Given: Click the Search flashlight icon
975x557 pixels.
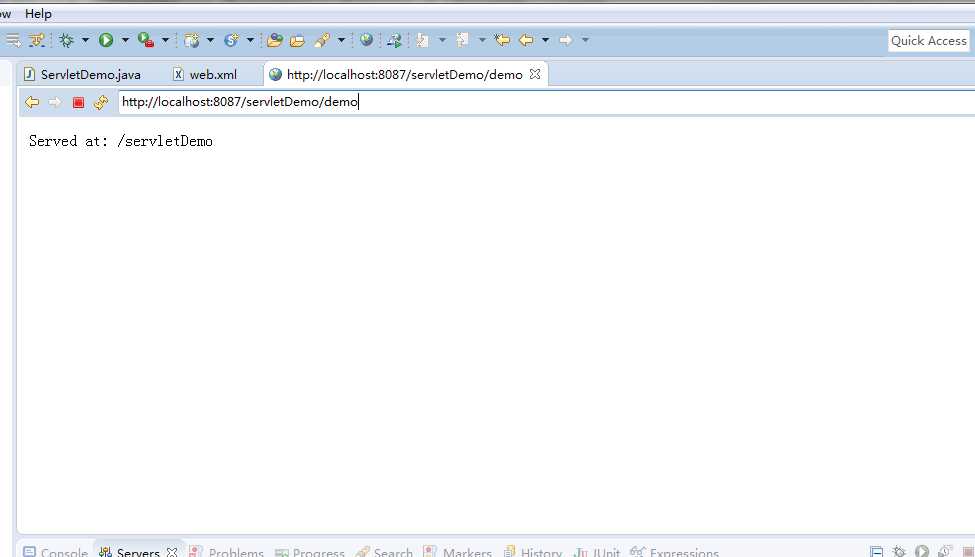Looking at the screenshot, I should point(322,40).
